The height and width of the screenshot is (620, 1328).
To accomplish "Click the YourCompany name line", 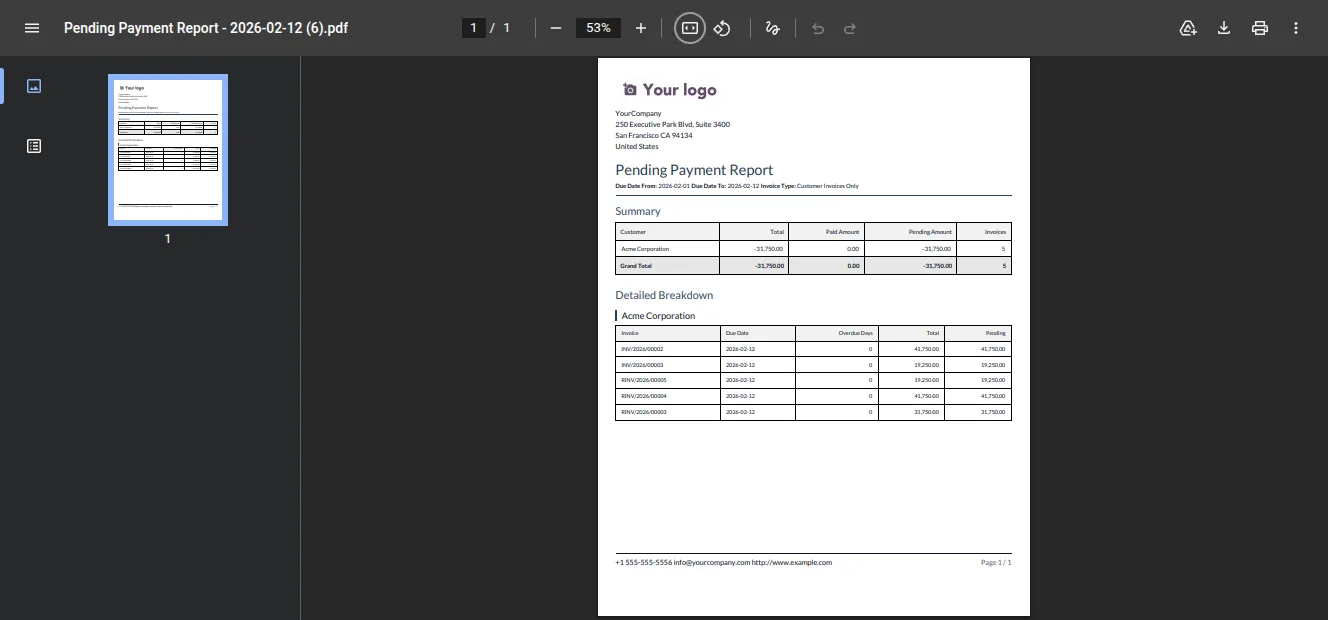I will click(x=638, y=113).
